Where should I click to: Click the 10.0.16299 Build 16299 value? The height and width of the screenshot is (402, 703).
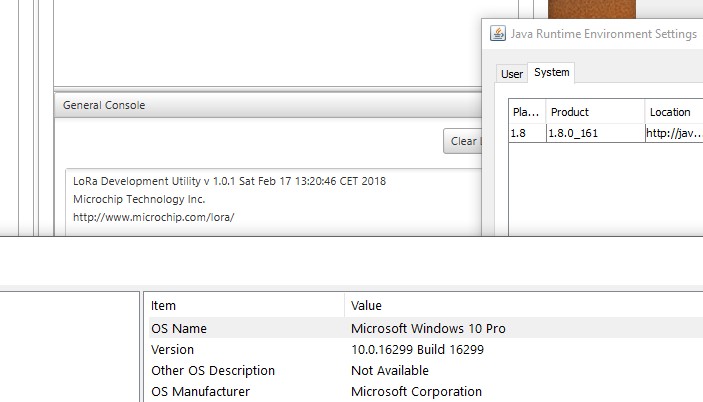(x=417, y=350)
